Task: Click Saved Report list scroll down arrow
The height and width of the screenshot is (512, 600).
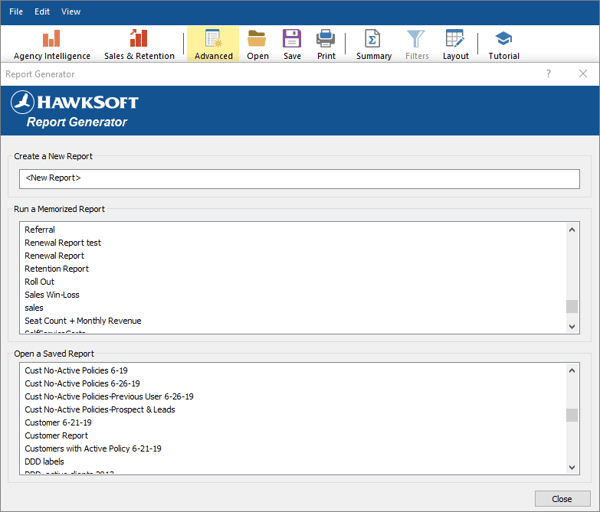Action: 572,467
